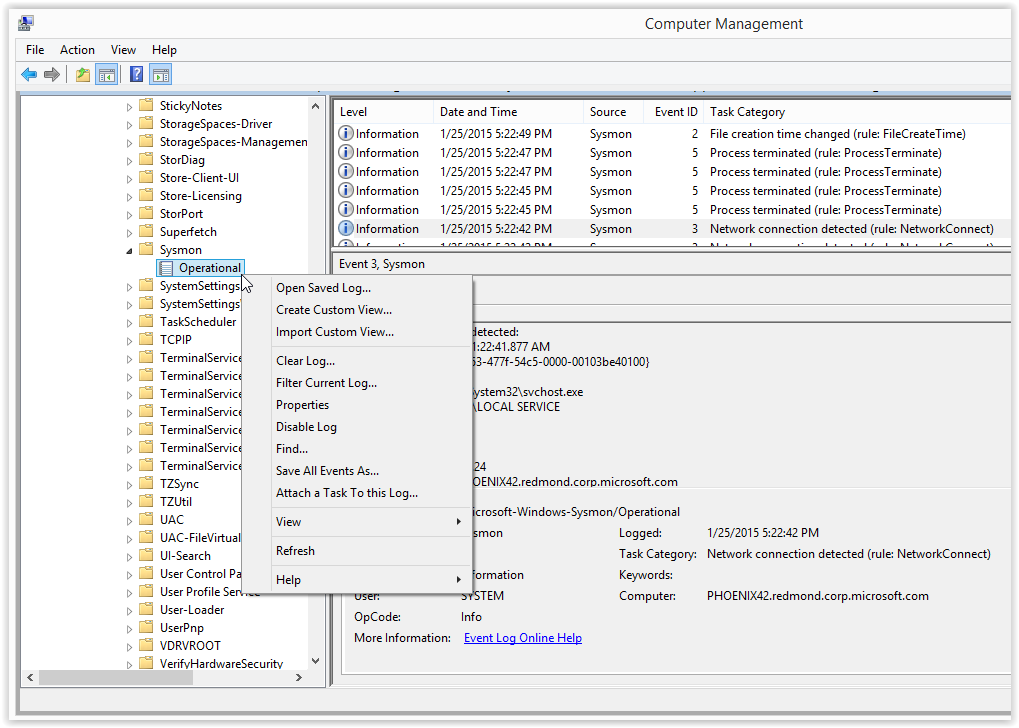Expand the UserPnp tree node
The width and height of the screenshot is (1019, 728).
pos(129,629)
